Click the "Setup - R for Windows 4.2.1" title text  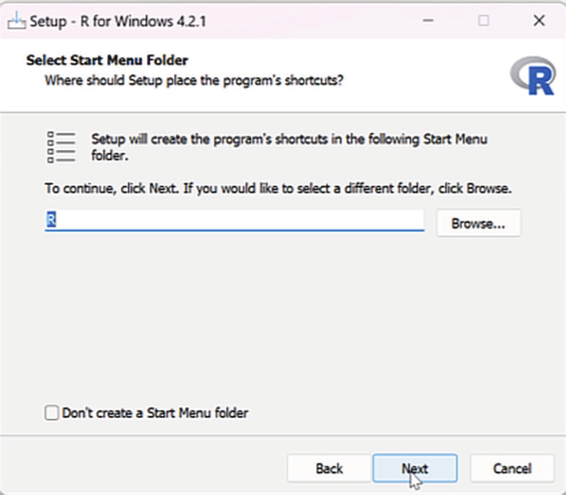coord(118,21)
